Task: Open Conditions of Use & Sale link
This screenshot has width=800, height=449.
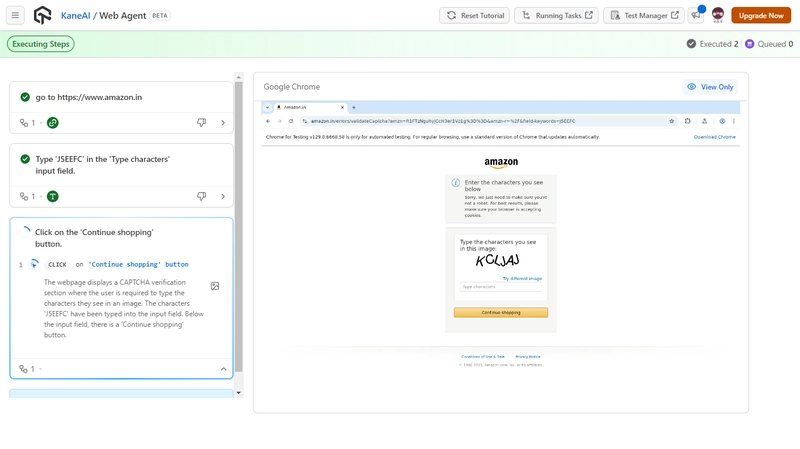Action: coord(483,357)
